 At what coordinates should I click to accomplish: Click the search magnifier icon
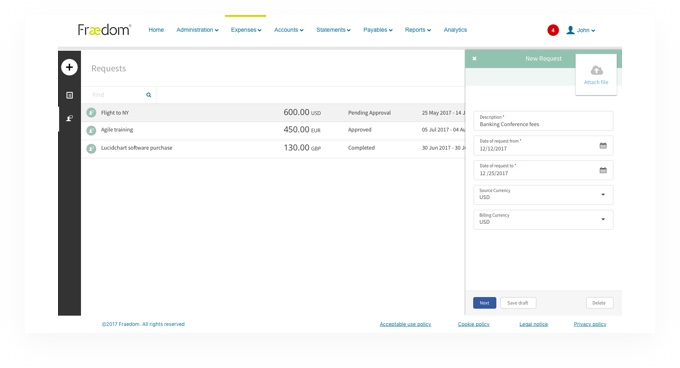148,95
